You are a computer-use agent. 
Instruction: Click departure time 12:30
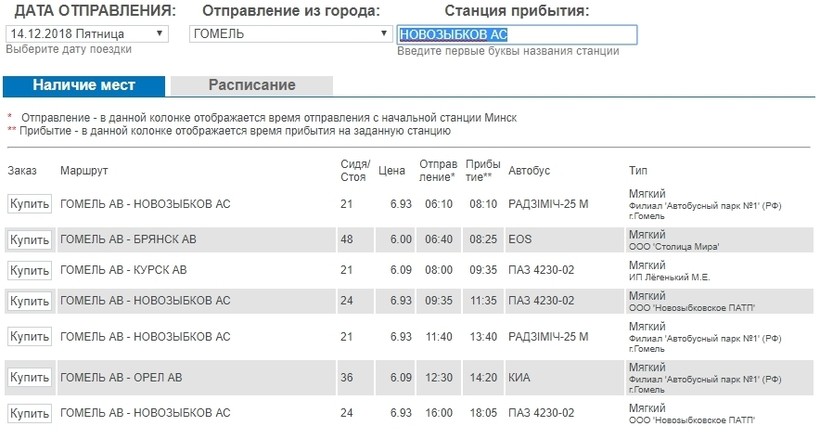tap(439, 377)
